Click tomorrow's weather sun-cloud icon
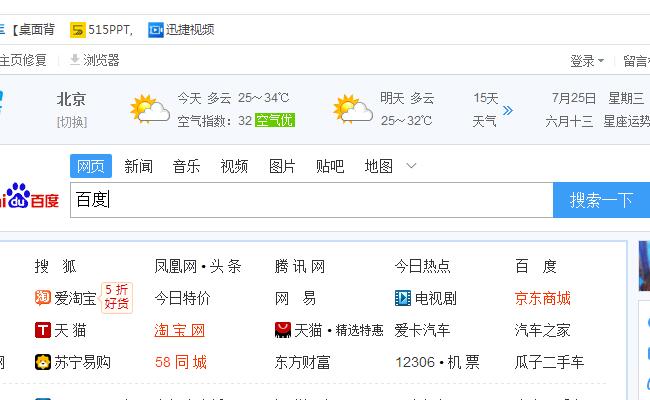This screenshot has height=400, width=650. point(353,109)
